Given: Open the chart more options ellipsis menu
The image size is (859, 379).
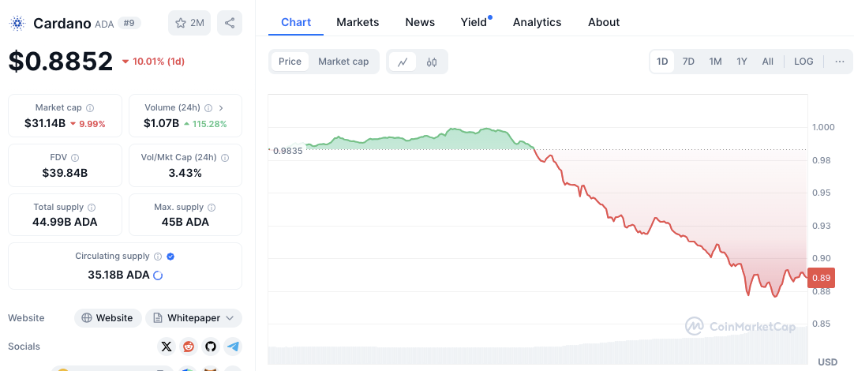Looking at the screenshot, I should 840,61.
